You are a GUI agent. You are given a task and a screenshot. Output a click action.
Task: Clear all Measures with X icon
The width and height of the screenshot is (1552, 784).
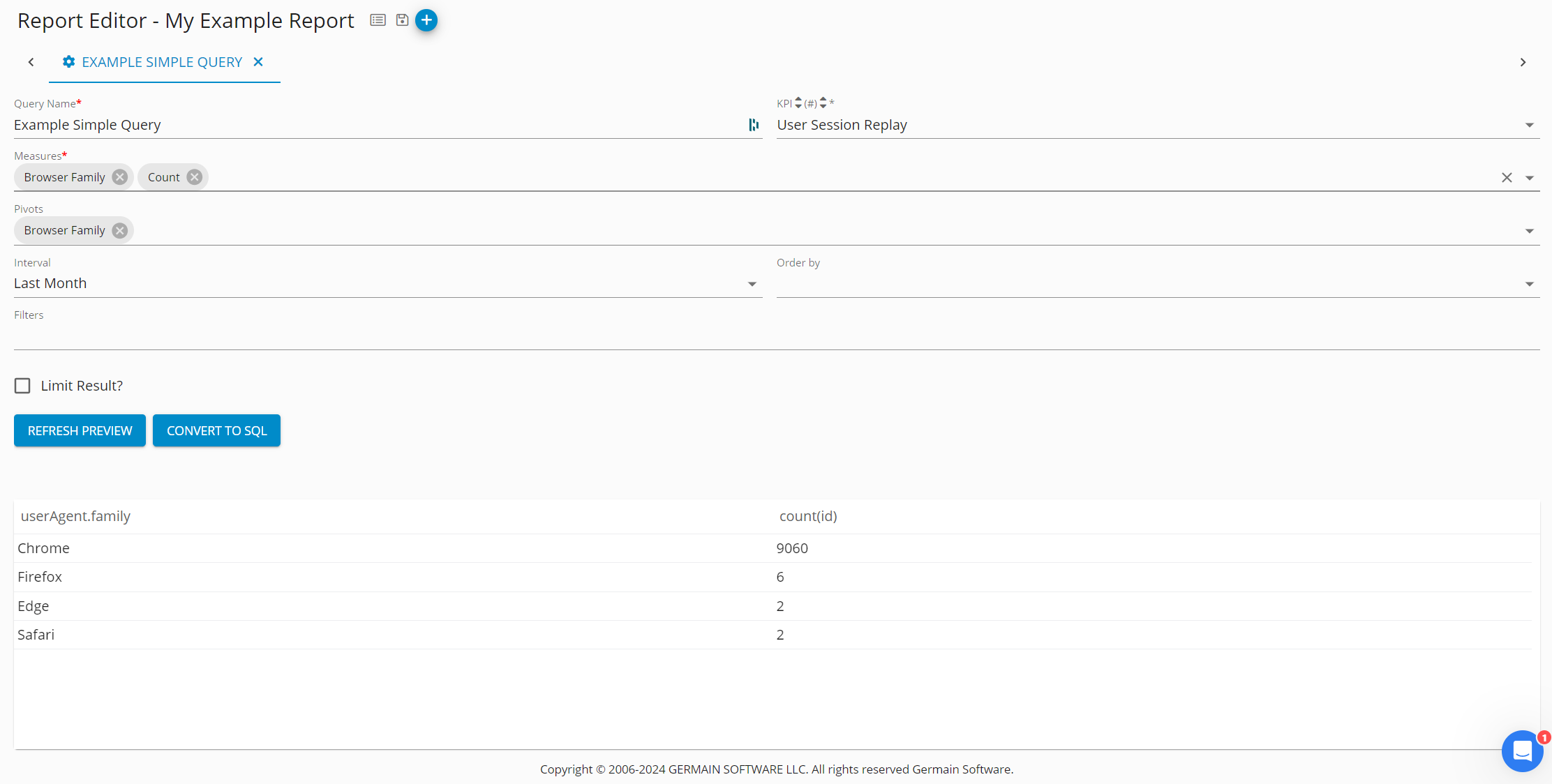(x=1507, y=178)
